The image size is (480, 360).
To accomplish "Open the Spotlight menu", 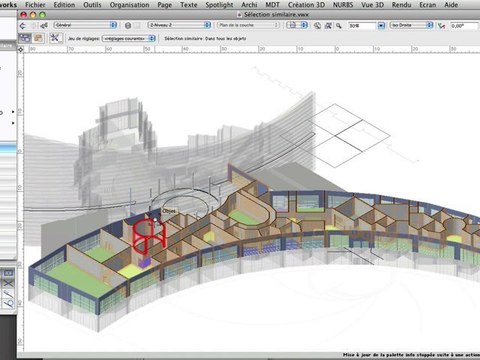I will [219, 5].
